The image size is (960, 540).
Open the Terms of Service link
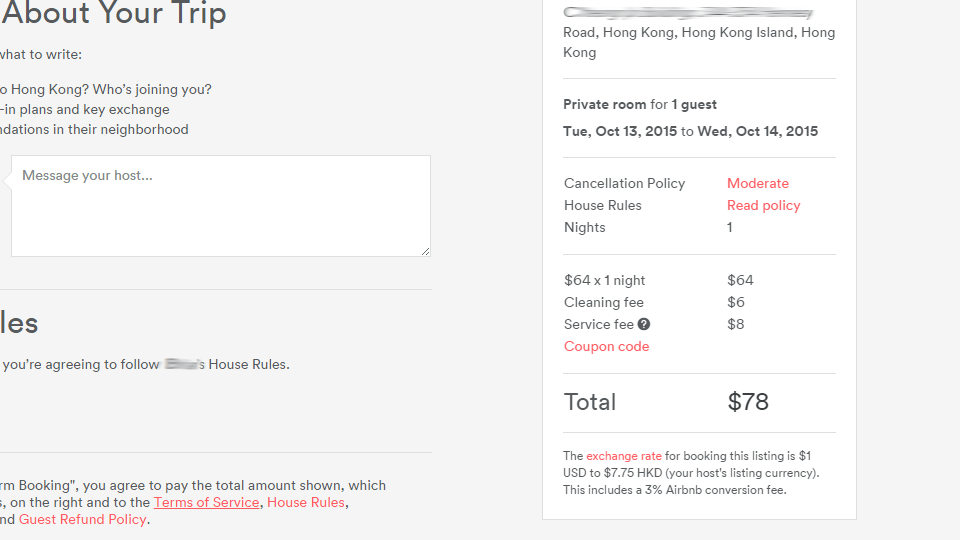click(206, 503)
